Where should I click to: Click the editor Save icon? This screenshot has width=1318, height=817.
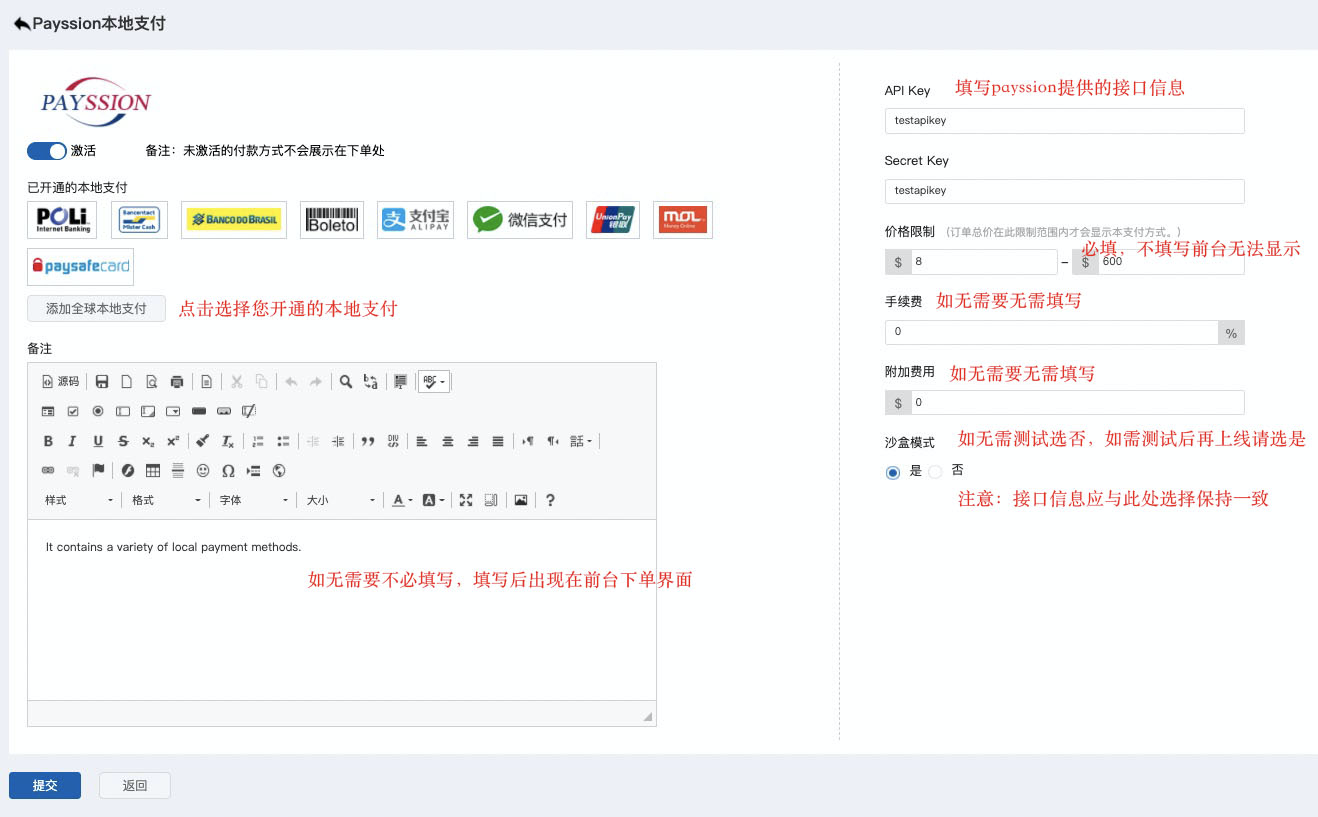click(x=102, y=381)
